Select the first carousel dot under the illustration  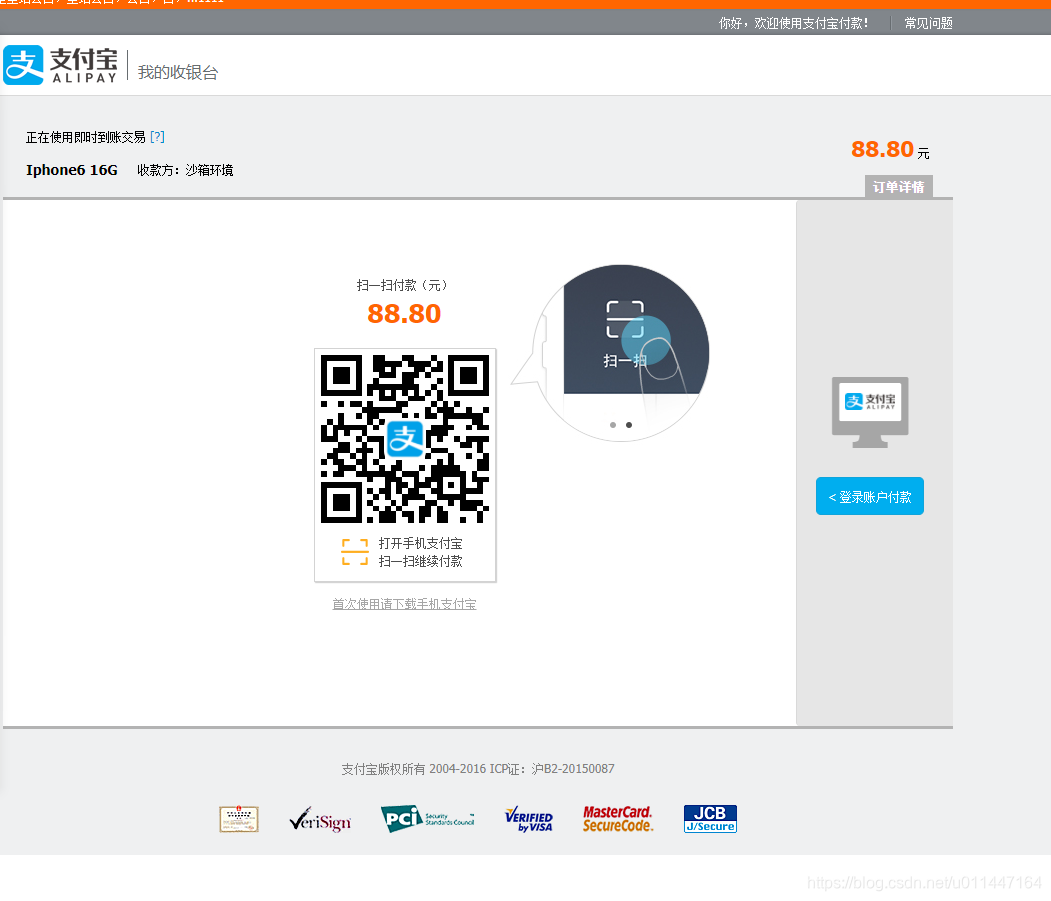(x=613, y=425)
